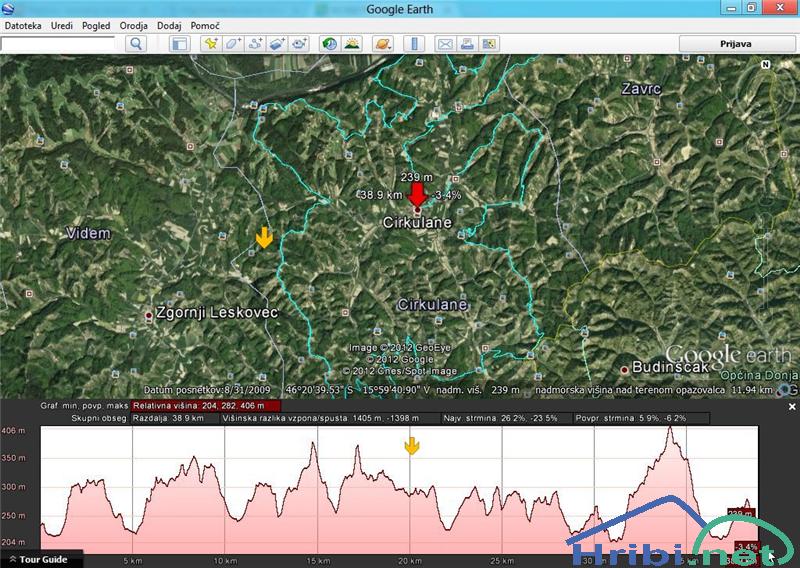Click the latitude 46°20'39.53" status text
Image resolution: width=800 pixels, height=569 pixels.
319,390
